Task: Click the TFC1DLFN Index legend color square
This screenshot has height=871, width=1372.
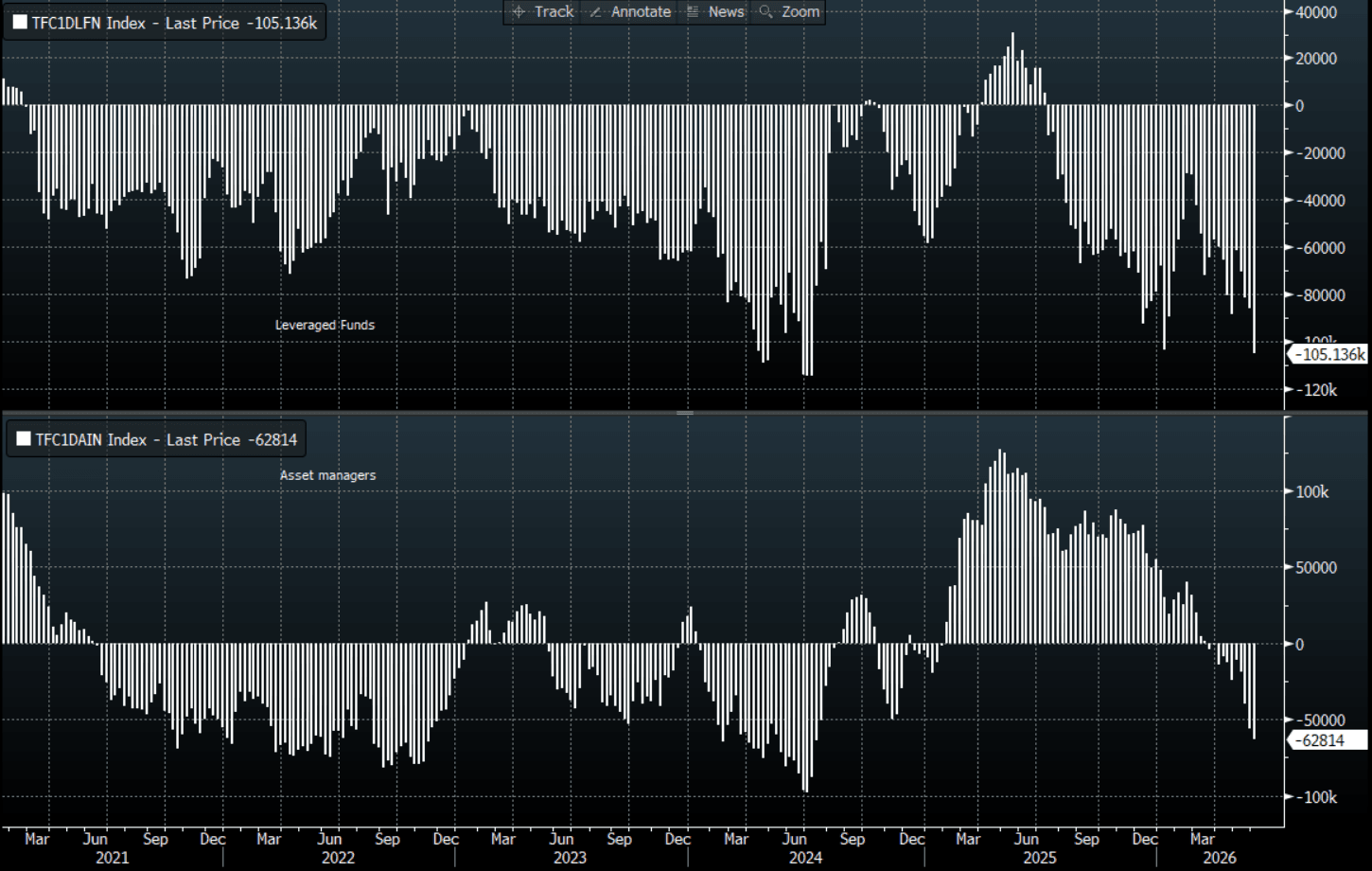Action: tap(20, 23)
